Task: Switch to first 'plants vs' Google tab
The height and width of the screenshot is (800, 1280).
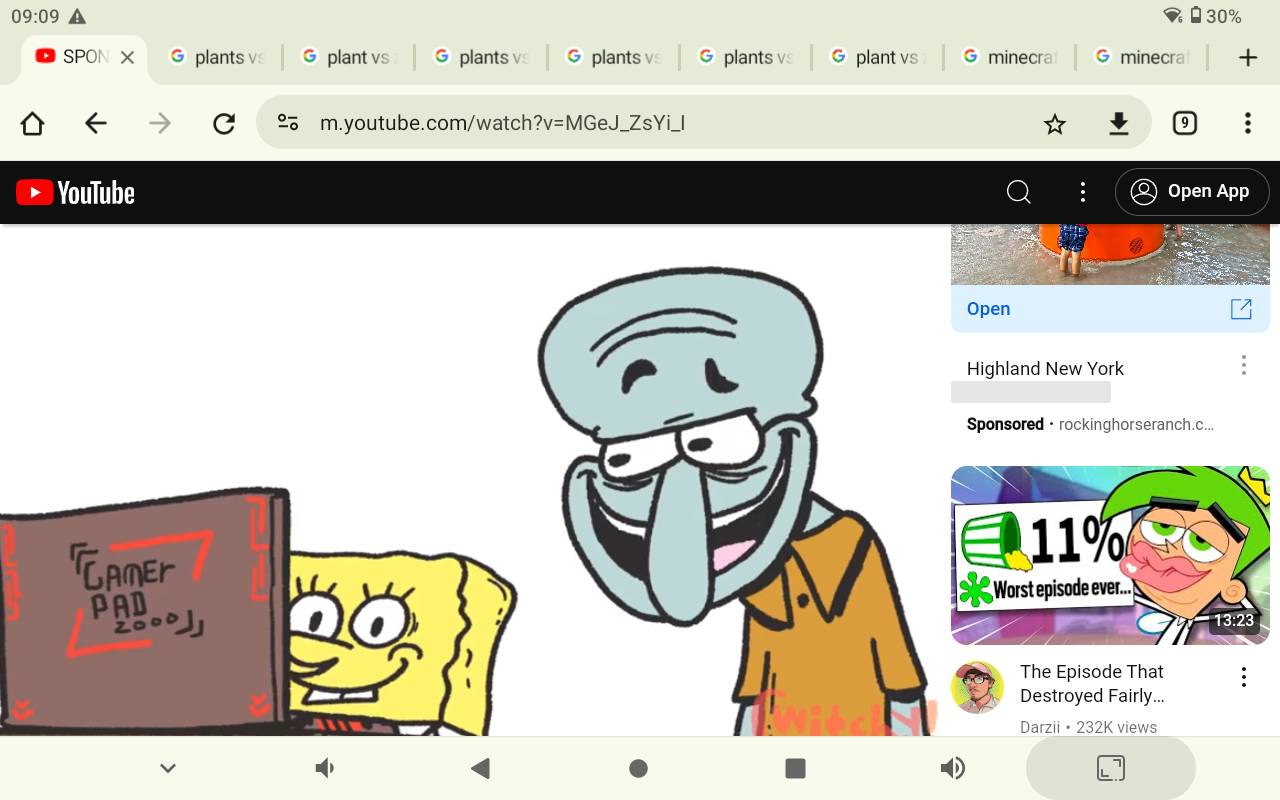Action: coord(216,57)
